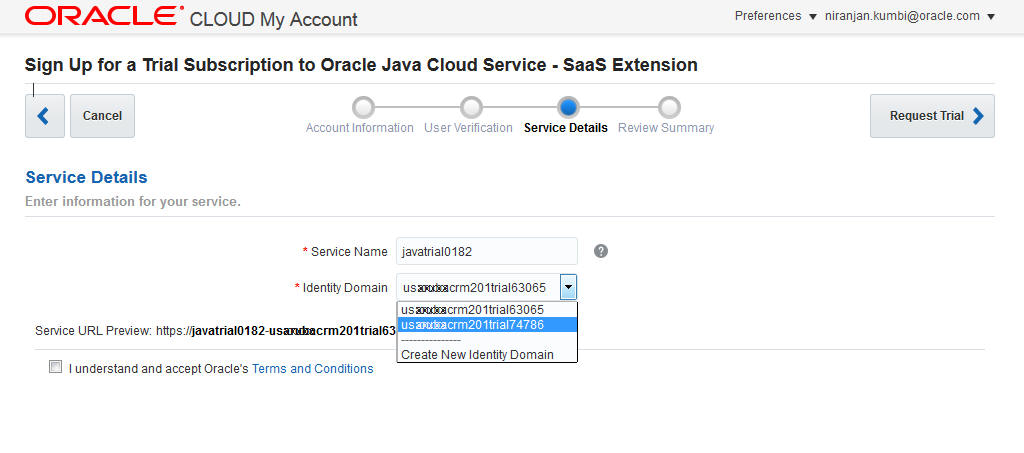Click the Request Trial button
This screenshot has width=1024, height=453.
click(932, 116)
